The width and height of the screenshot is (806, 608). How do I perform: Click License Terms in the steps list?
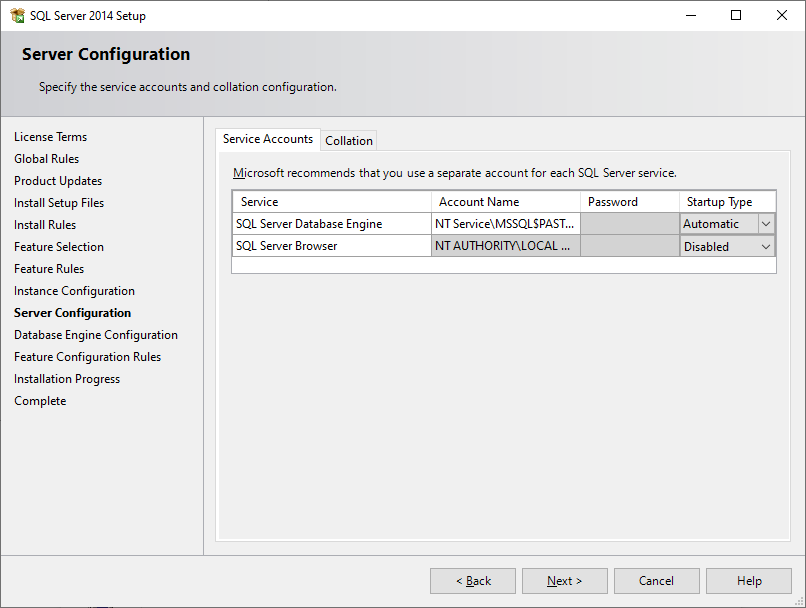click(50, 137)
